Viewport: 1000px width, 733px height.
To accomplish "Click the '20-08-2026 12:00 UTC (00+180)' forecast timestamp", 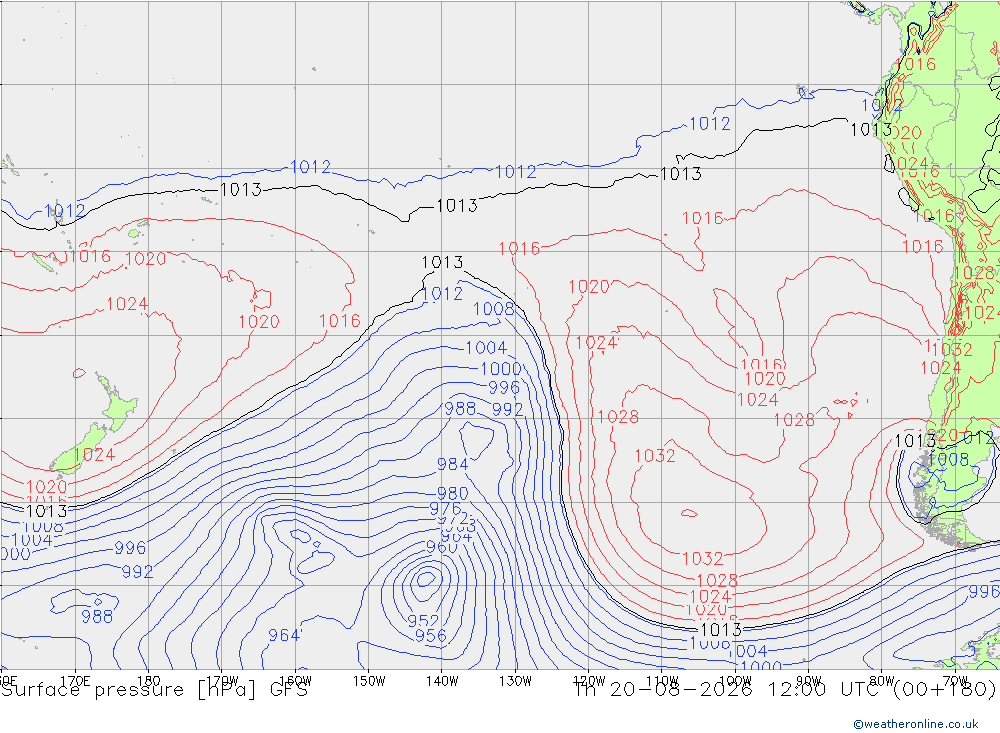I will 802,690.
